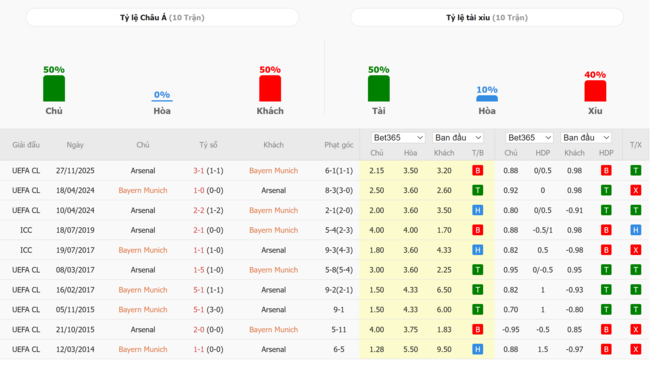Click the green Chủ 50% bar

pos(54,88)
